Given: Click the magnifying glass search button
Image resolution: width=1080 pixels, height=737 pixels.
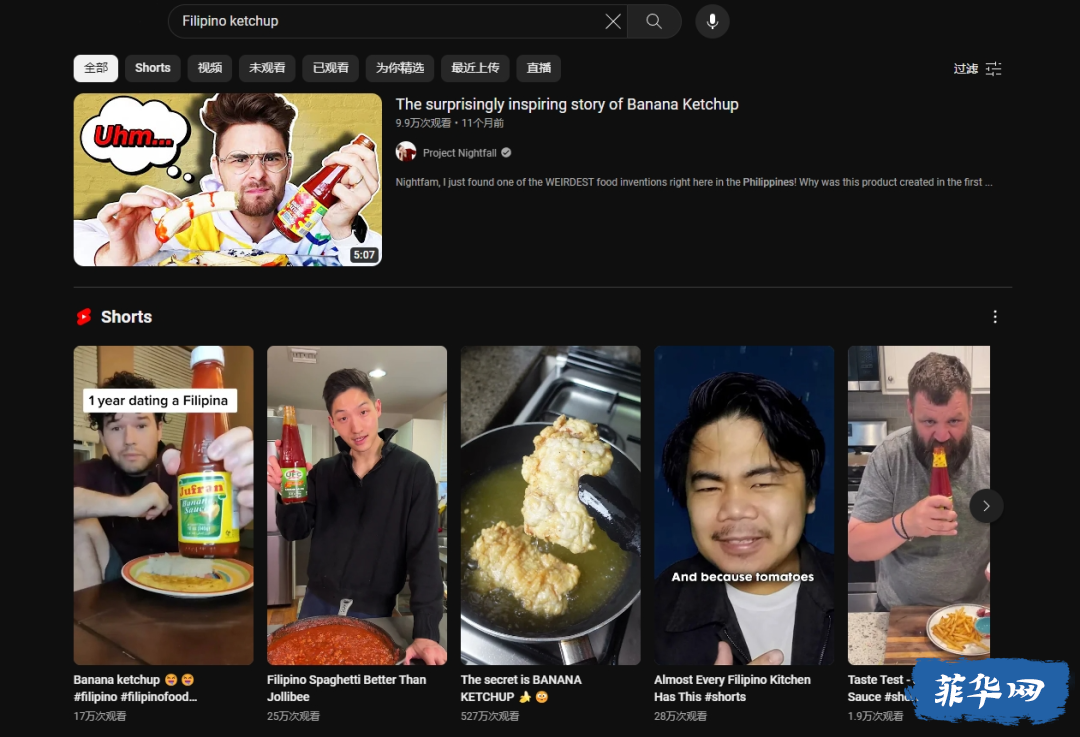Looking at the screenshot, I should click(654, 21).
